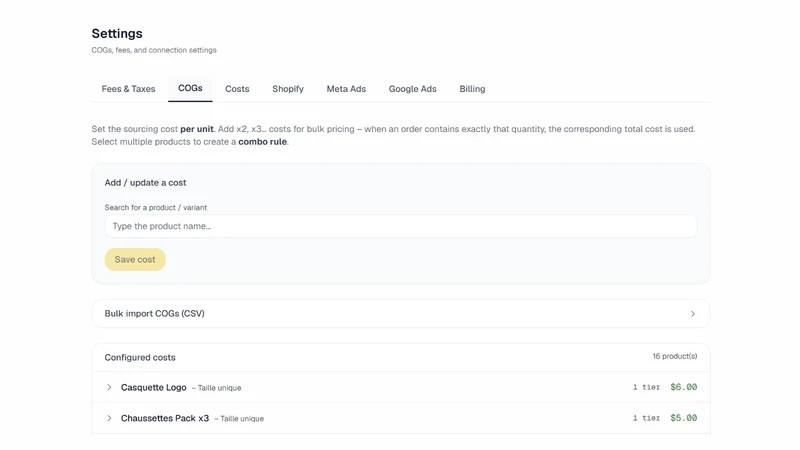Select the Chaussettes Pack x3 product name
800x450 pixels.
tap(165, 418)
